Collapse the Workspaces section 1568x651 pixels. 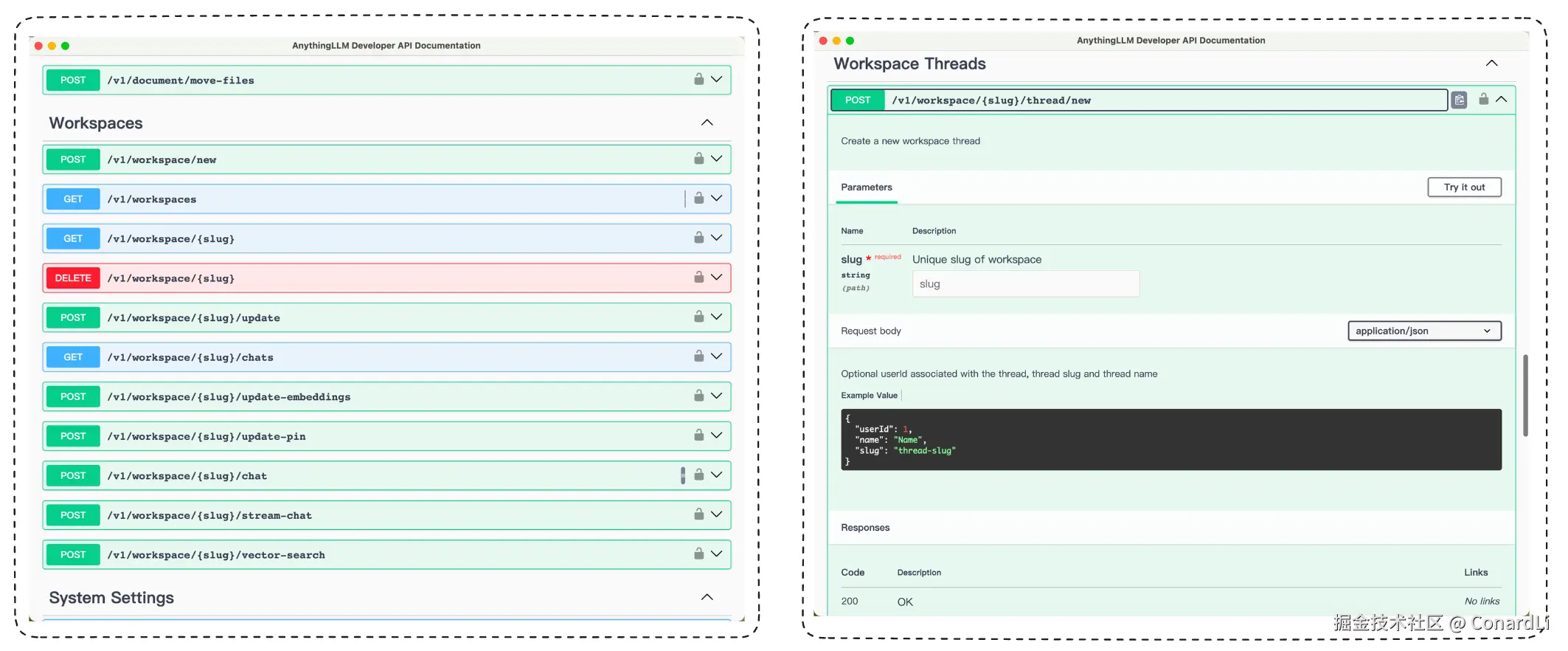click(x=707, y=123)
